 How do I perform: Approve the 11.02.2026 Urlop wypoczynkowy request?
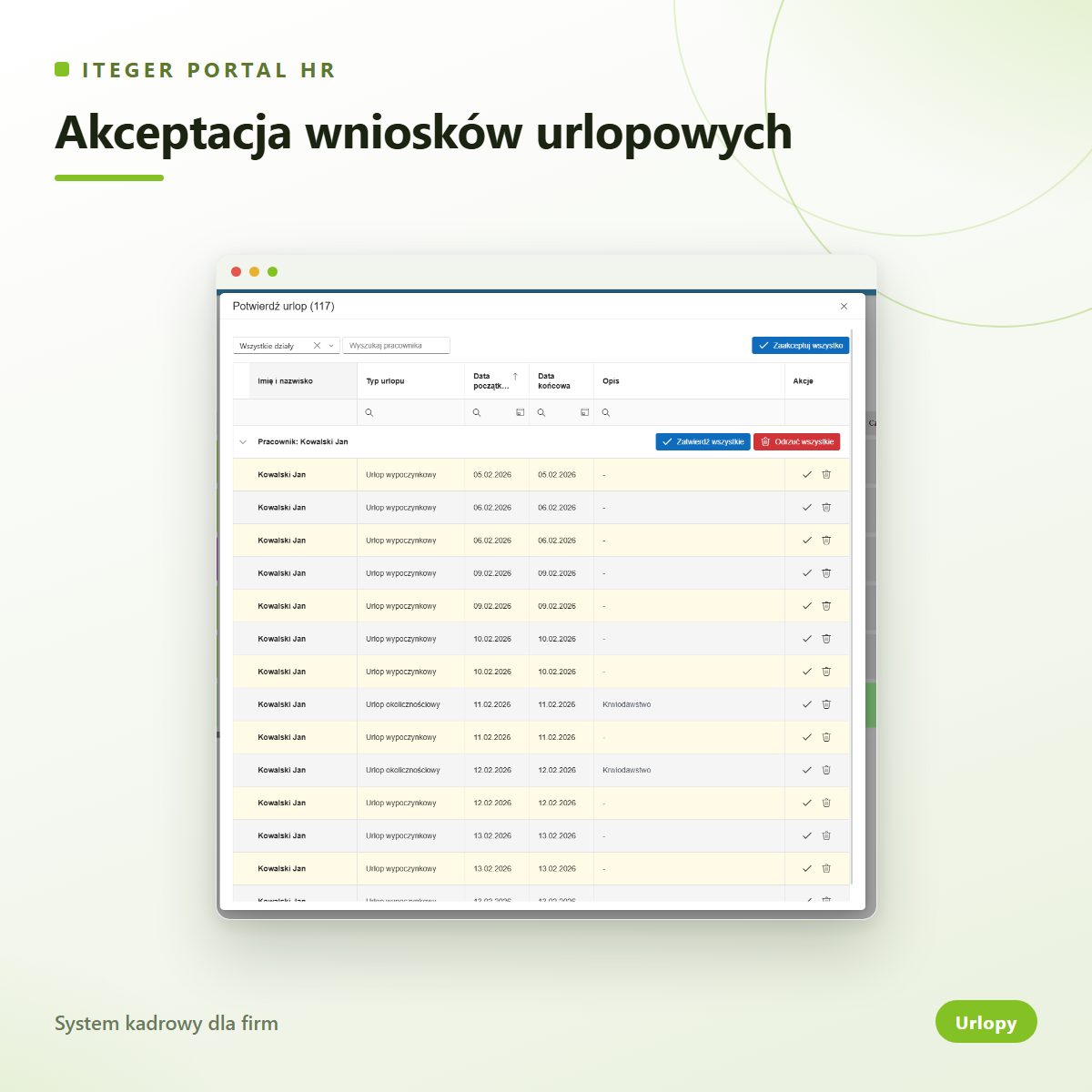806,737
